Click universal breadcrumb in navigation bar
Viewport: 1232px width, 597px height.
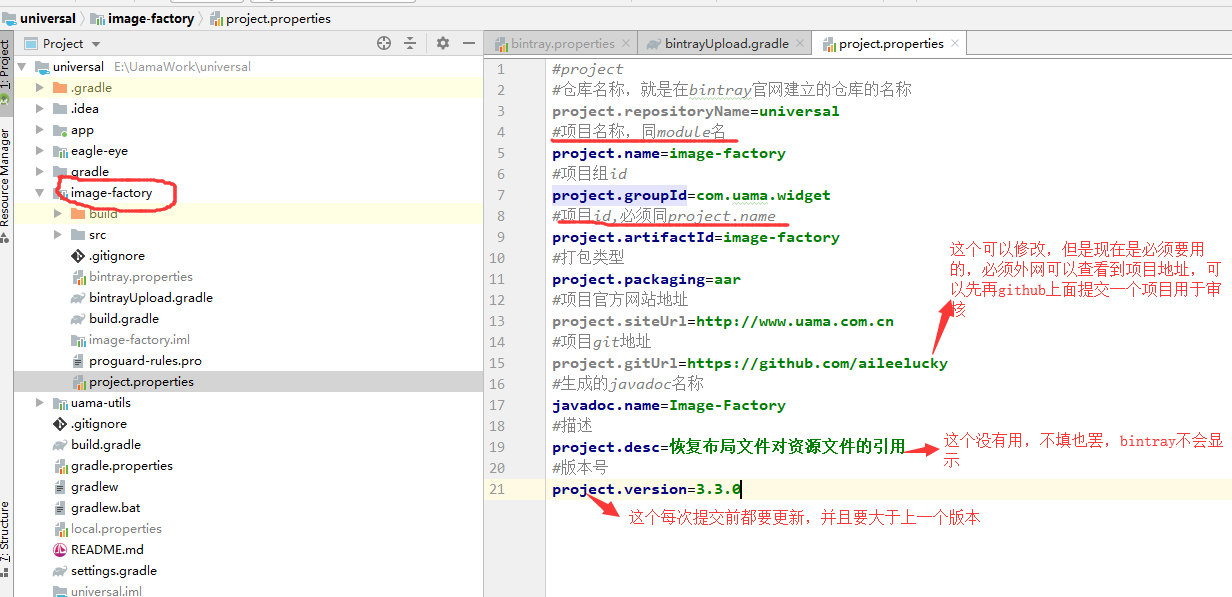(x=39, y=18)
